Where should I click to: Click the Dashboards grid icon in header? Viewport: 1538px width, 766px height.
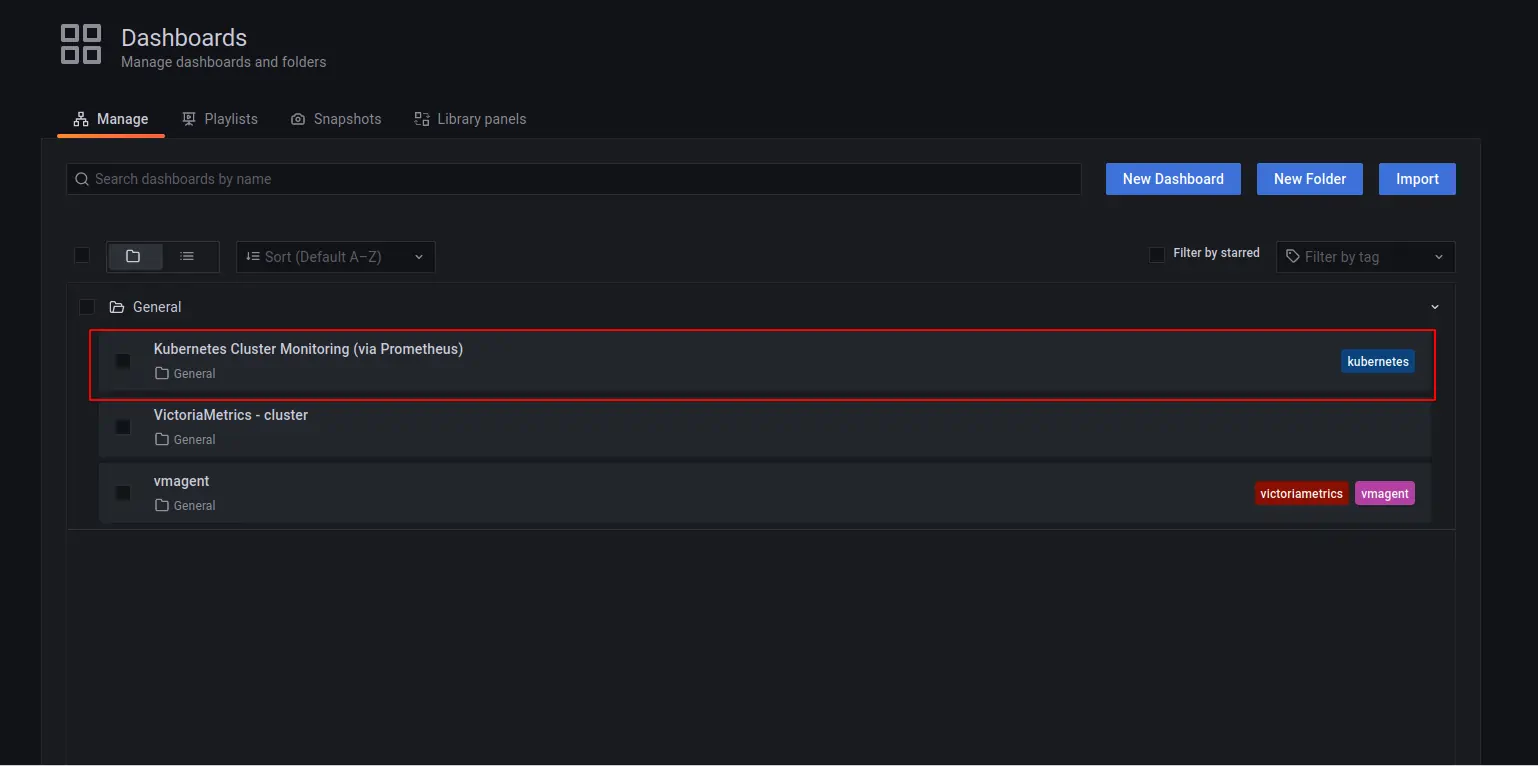click(81, 45)
